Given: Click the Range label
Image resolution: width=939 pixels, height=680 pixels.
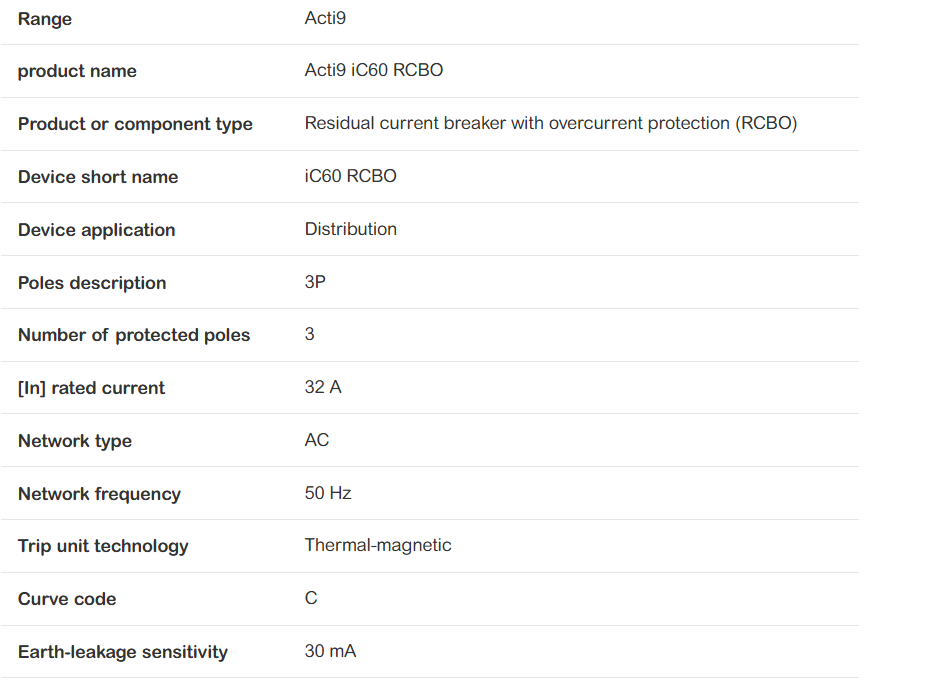Looking at the screenshot, I should tap(45, 19).
